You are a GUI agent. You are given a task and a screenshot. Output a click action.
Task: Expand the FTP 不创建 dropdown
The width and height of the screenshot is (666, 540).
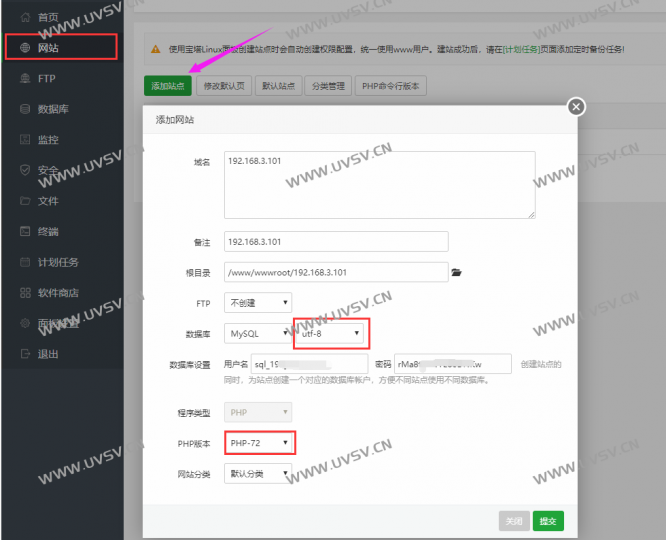coord(258,303)
